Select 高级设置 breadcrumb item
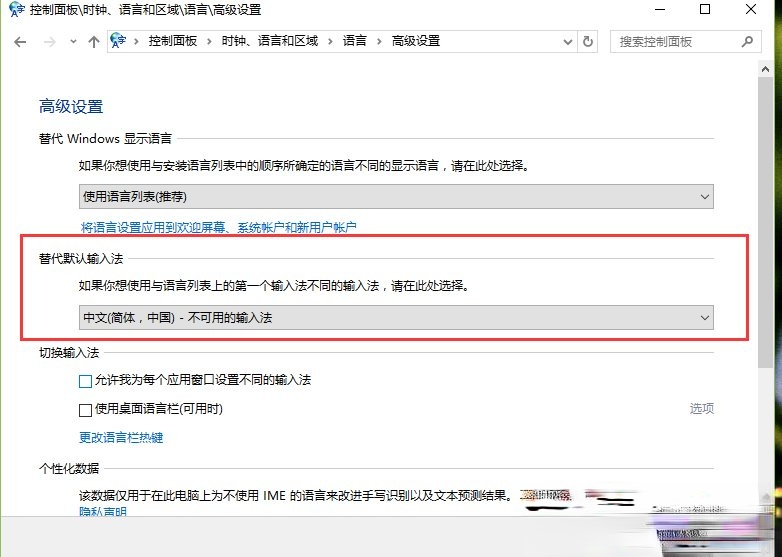 coord(416,41)
